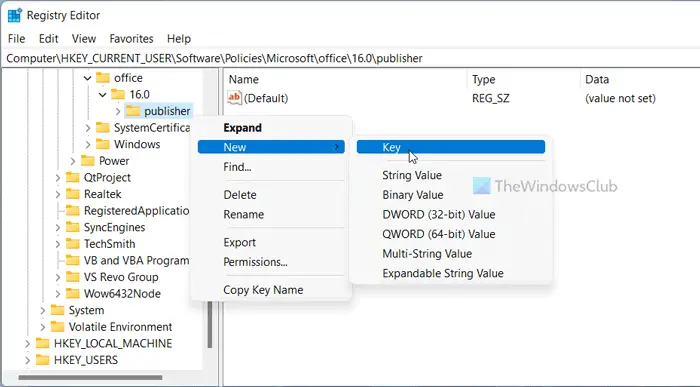Screen dimensions: 700x387
Task: Expand the Wow6432Node tree node
Action: [58, 294]
